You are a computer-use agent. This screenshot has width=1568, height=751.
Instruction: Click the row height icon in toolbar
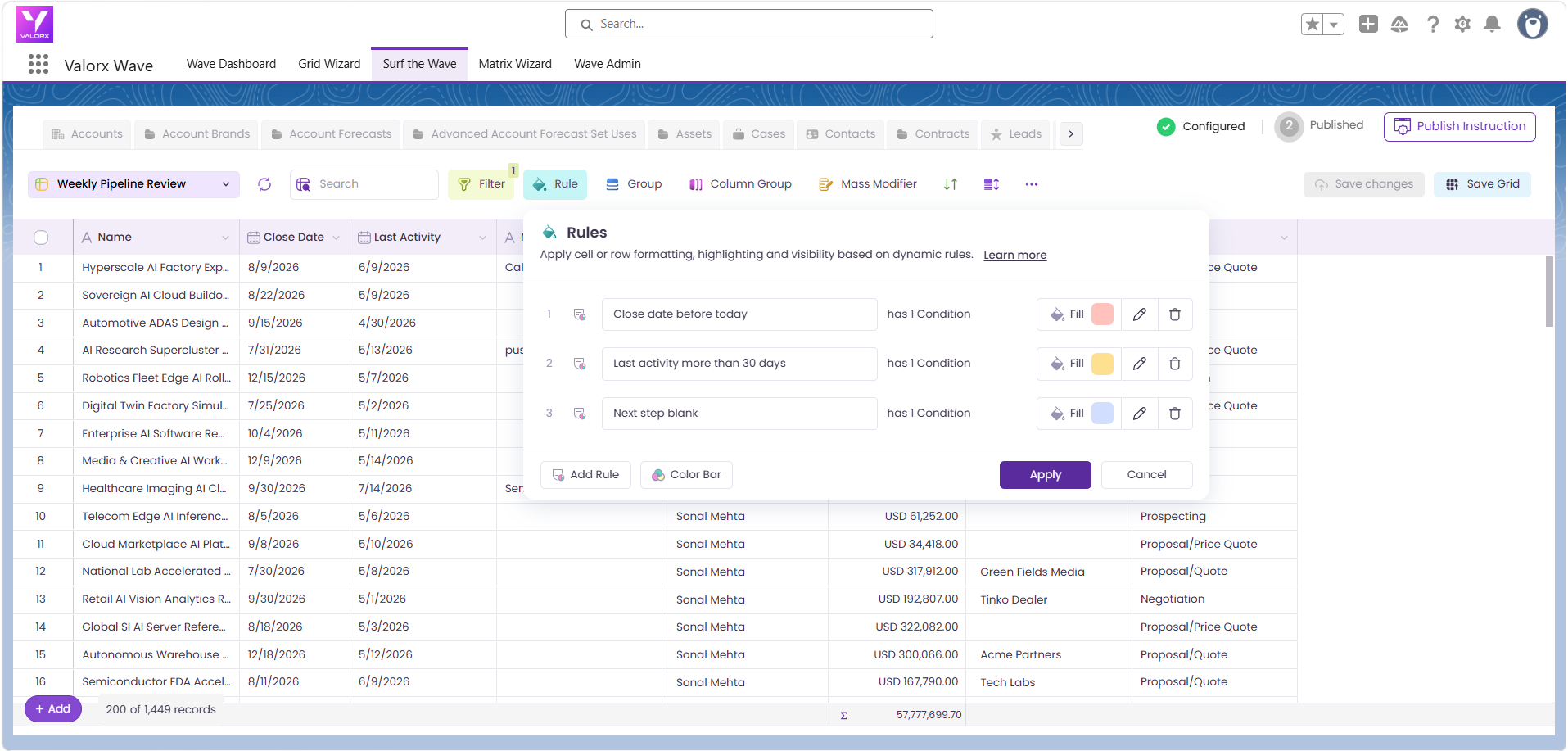click(x=992, y=184)
